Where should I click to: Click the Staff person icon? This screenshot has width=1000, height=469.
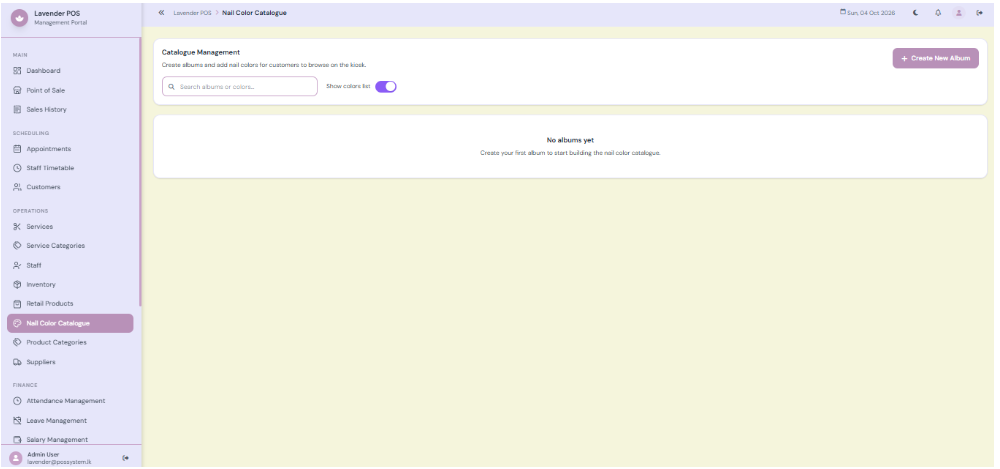[17, 265]
